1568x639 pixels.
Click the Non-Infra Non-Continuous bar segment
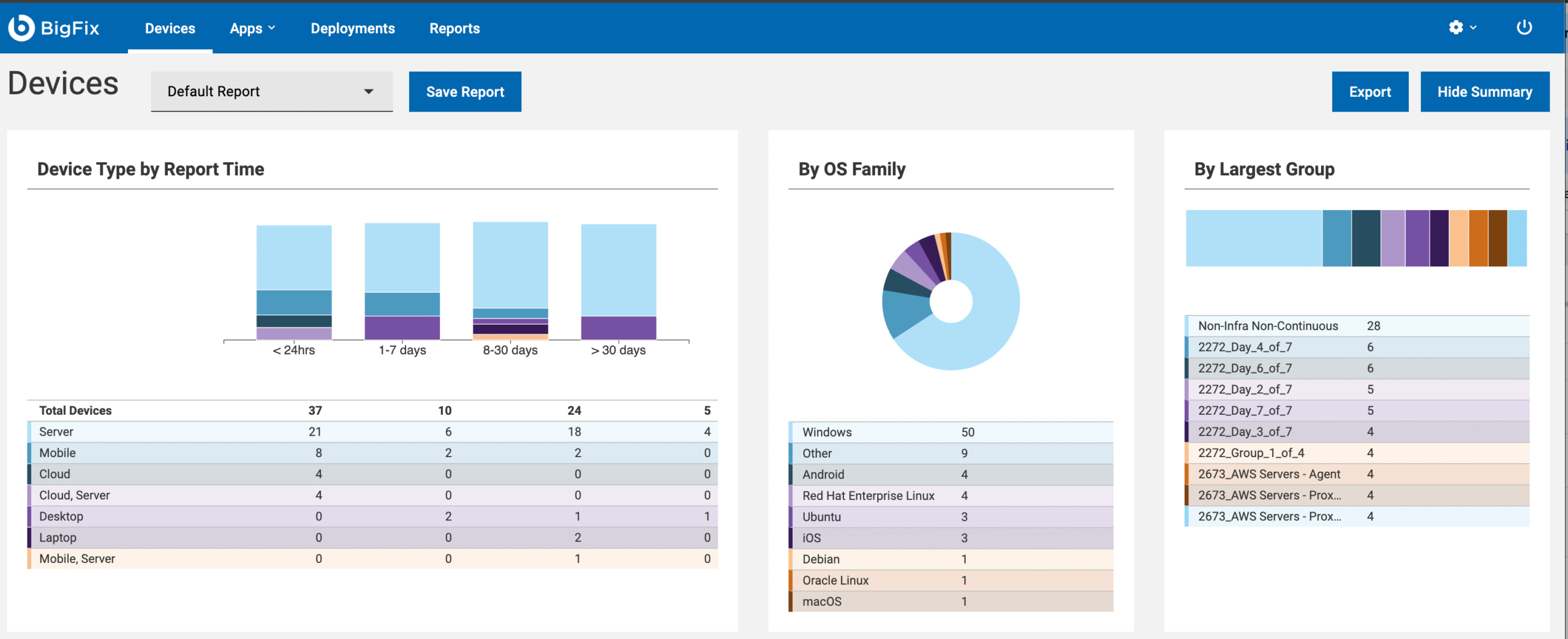click(x=1253, y=238)
